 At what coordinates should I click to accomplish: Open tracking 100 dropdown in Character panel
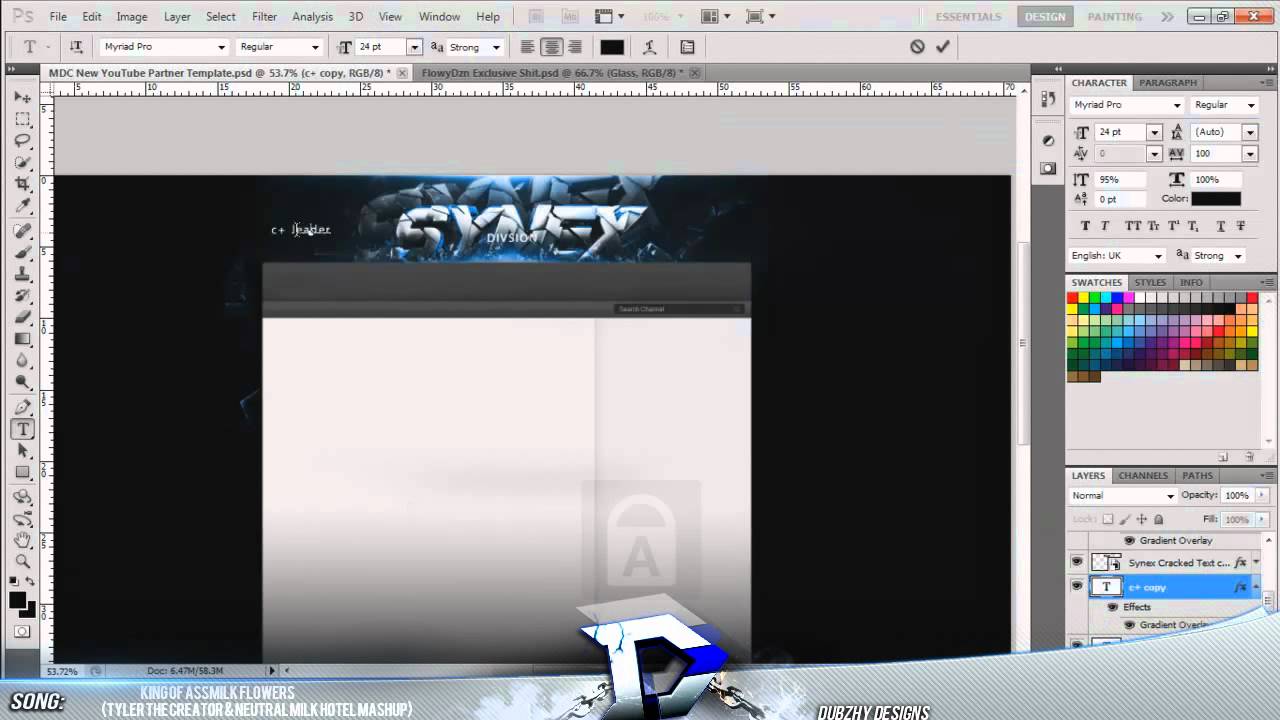1250,154
